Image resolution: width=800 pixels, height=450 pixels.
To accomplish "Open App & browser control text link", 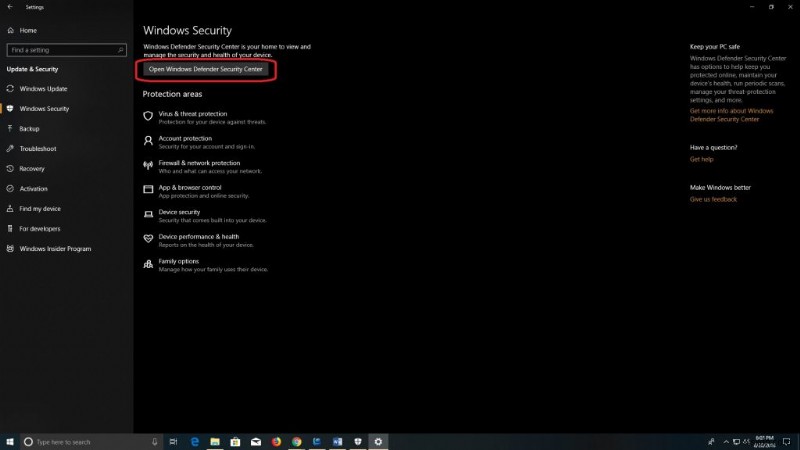I will coord(190,187).
